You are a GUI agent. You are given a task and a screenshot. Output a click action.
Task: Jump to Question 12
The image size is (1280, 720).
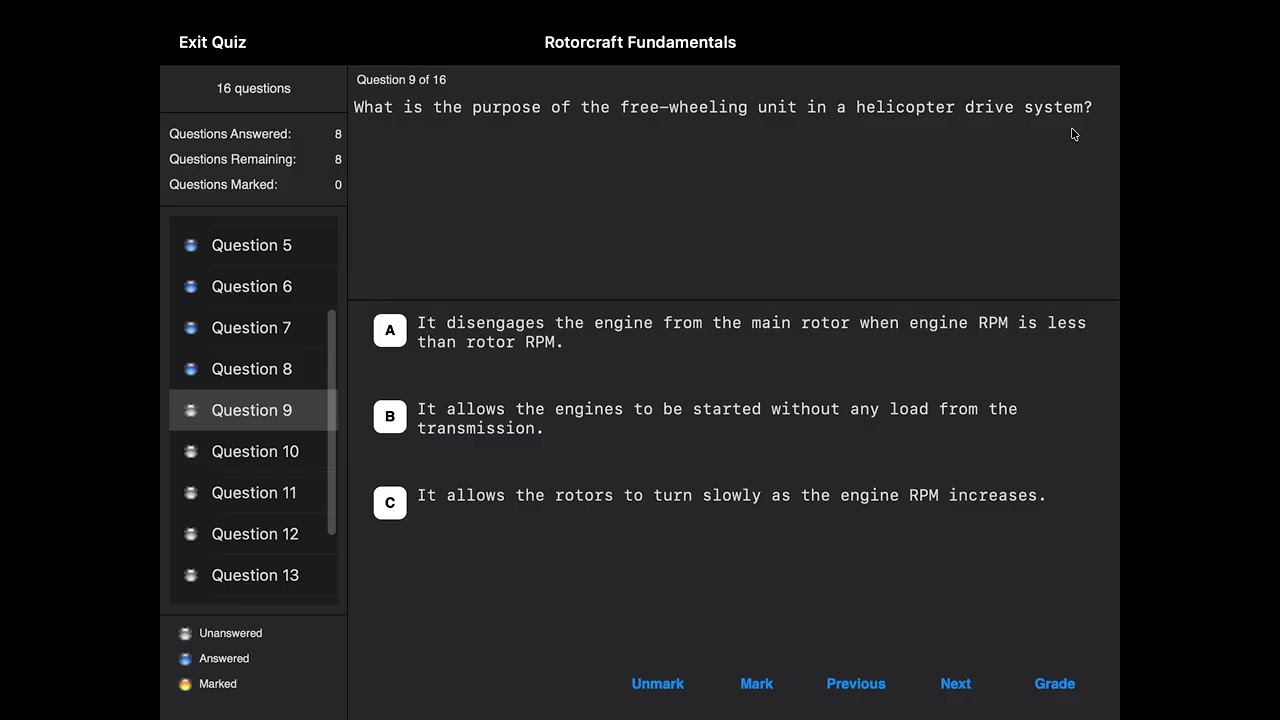point(253,534)
